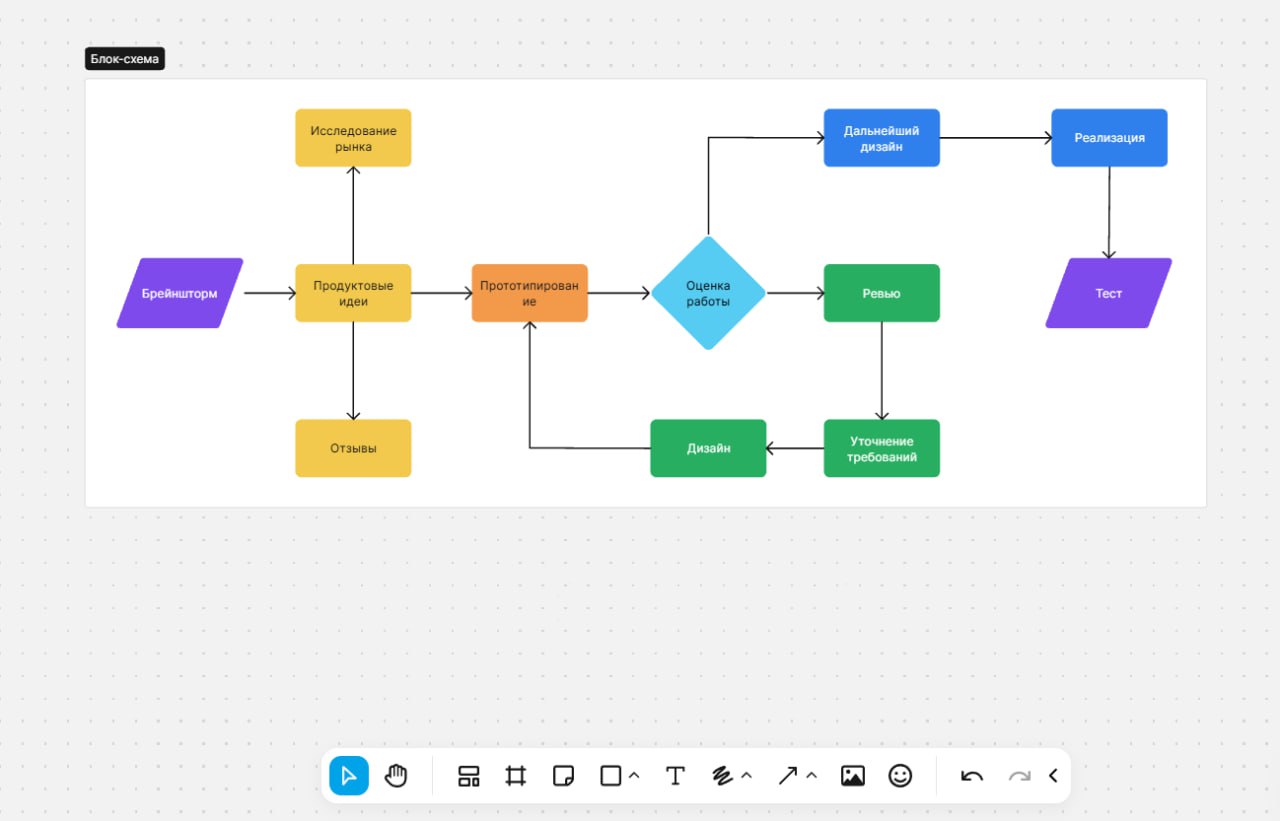Select the "Блок-схема" frame label
The width and height of the screenshot is (1280, 821).
[124, 59]
